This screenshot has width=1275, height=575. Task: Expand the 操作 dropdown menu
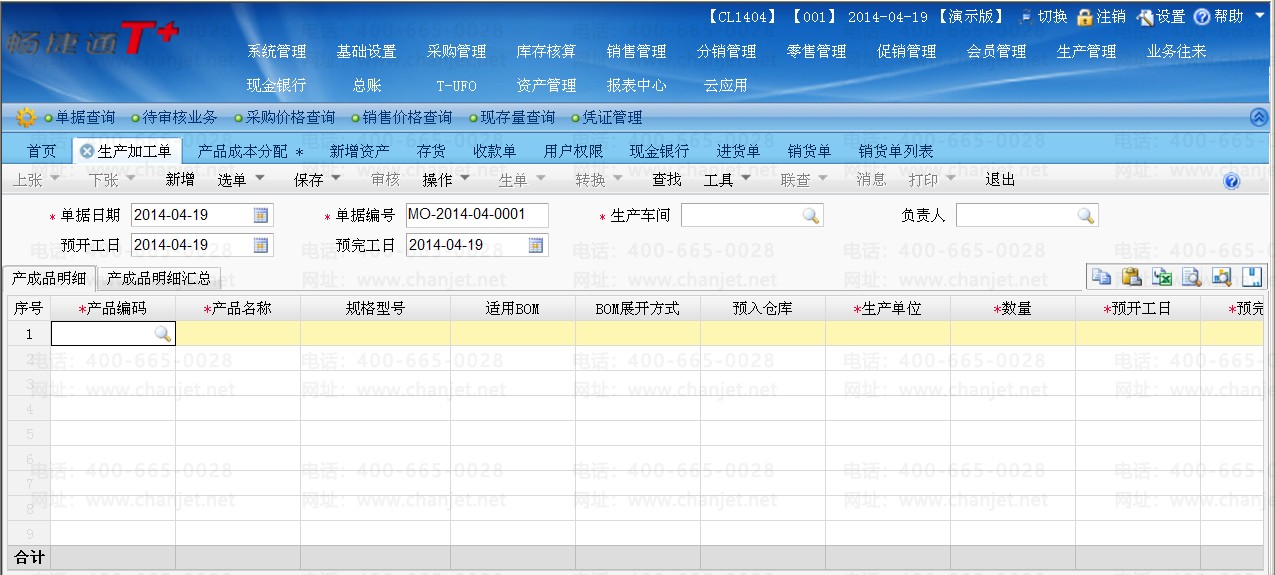click(445, 180)
